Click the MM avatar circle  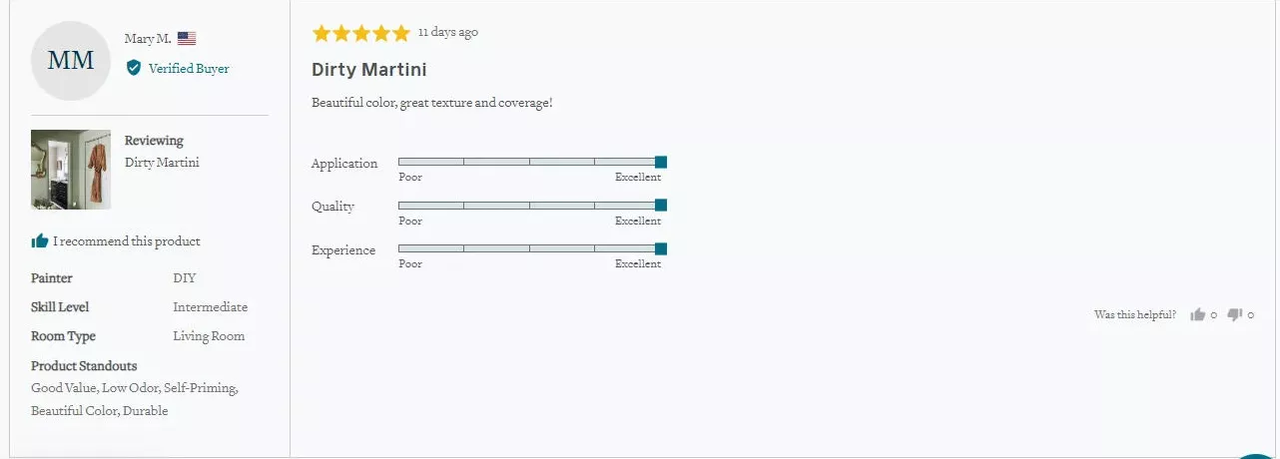71,61
